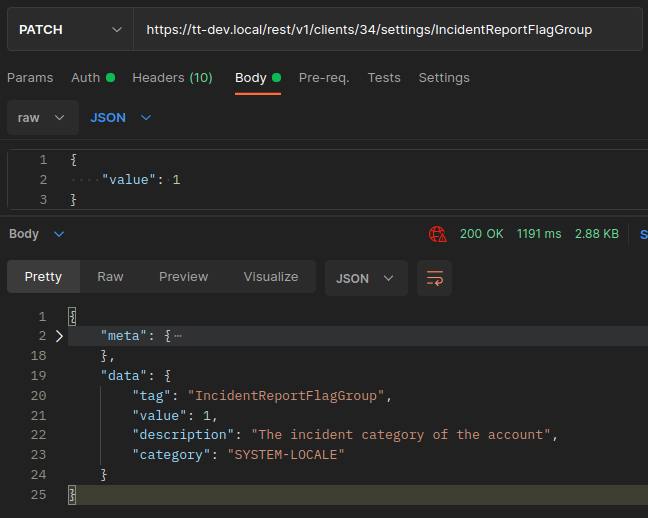Open the raw body type dropdown
Viewport: 648px width, 518px height.
[x=43, y=118]
